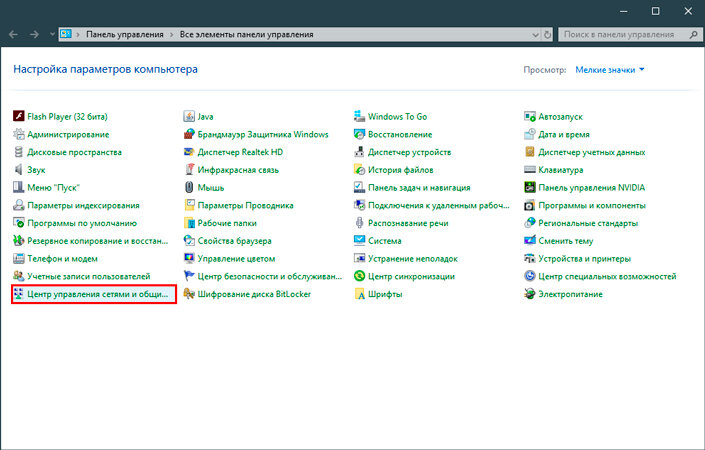Open Параметры Проводника
Screen dimensions: 705x450
[x=238, y=205]
